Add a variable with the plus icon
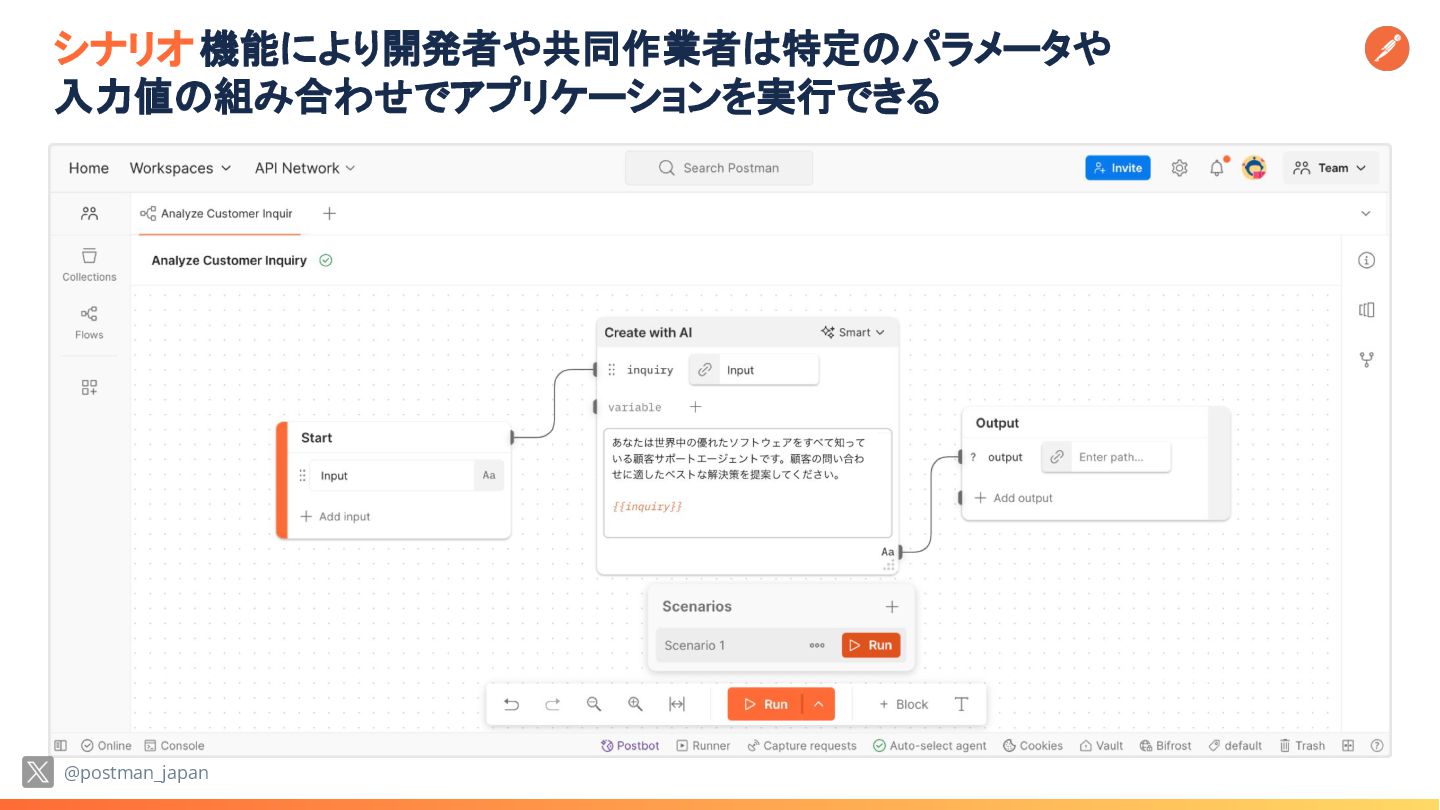Image resolution: width=1440 pixels, height=810 pixels. click(x=696, y=407)
